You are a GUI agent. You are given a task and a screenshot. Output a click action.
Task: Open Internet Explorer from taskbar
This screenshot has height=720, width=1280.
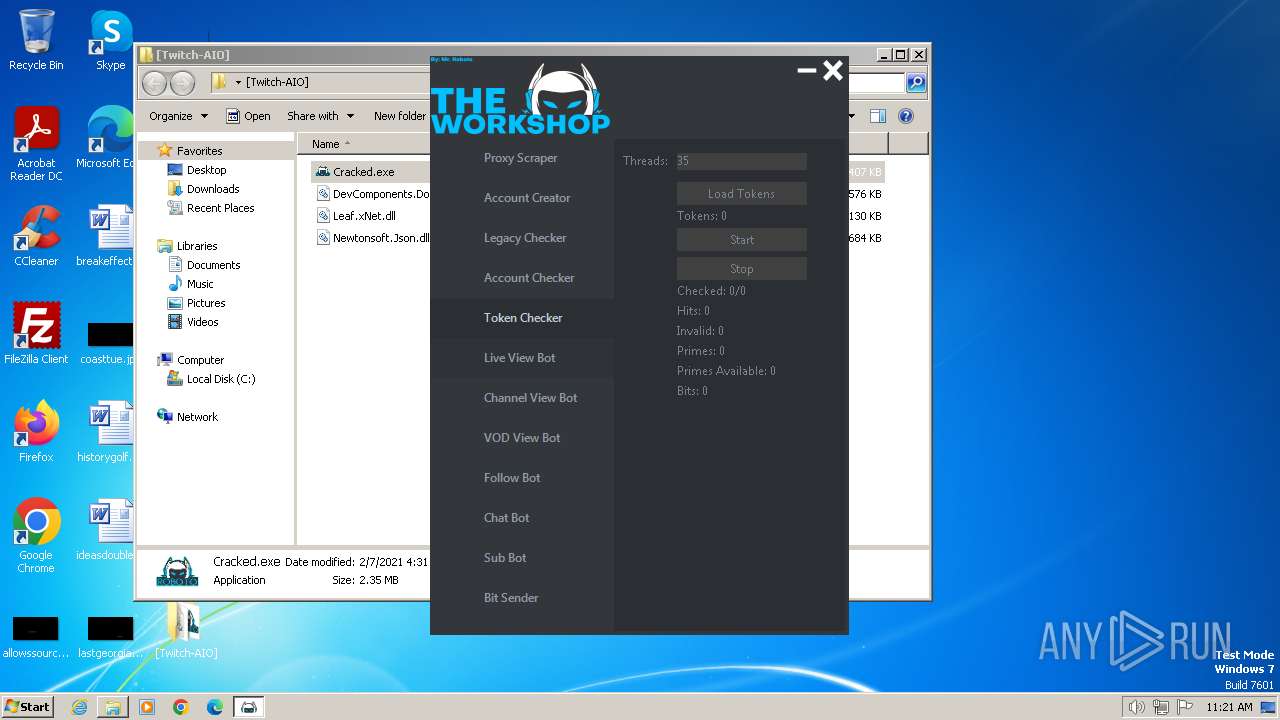pos(79,707)
